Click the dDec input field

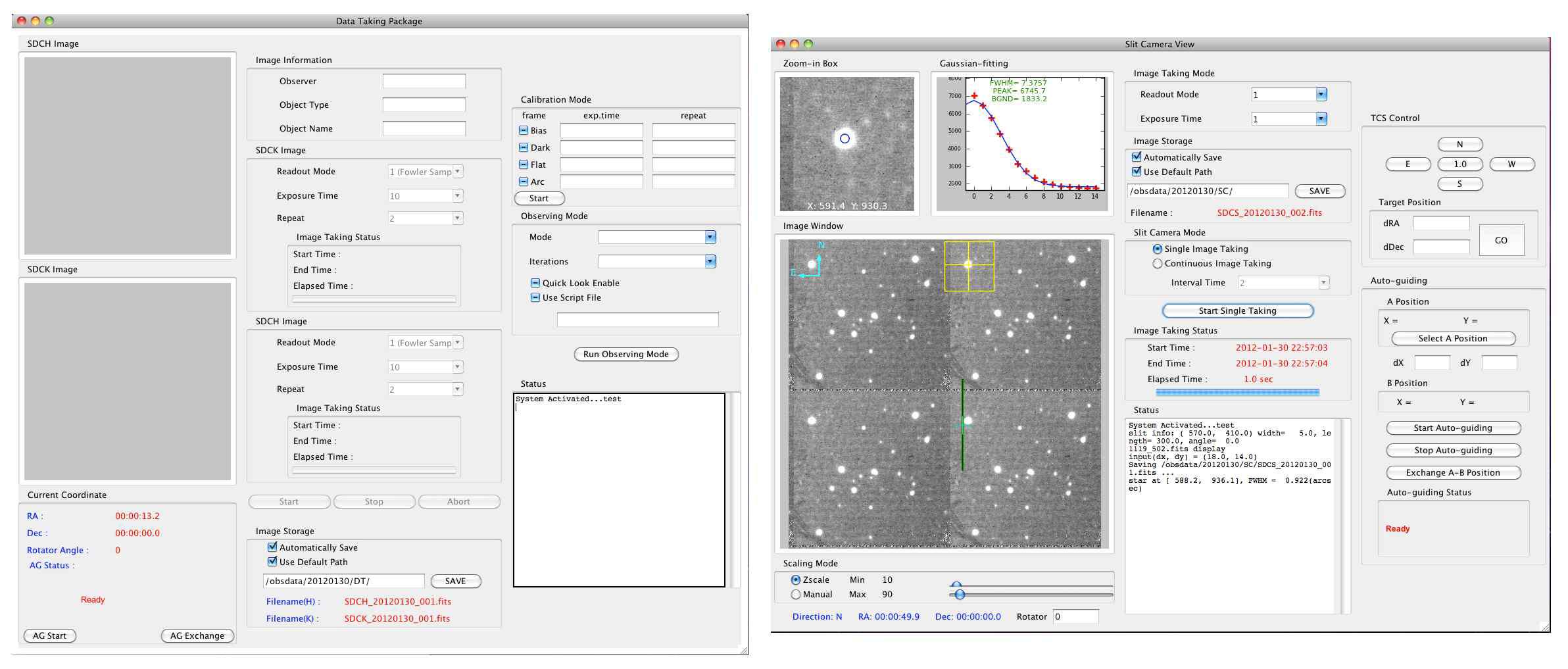pos(1442,247)
